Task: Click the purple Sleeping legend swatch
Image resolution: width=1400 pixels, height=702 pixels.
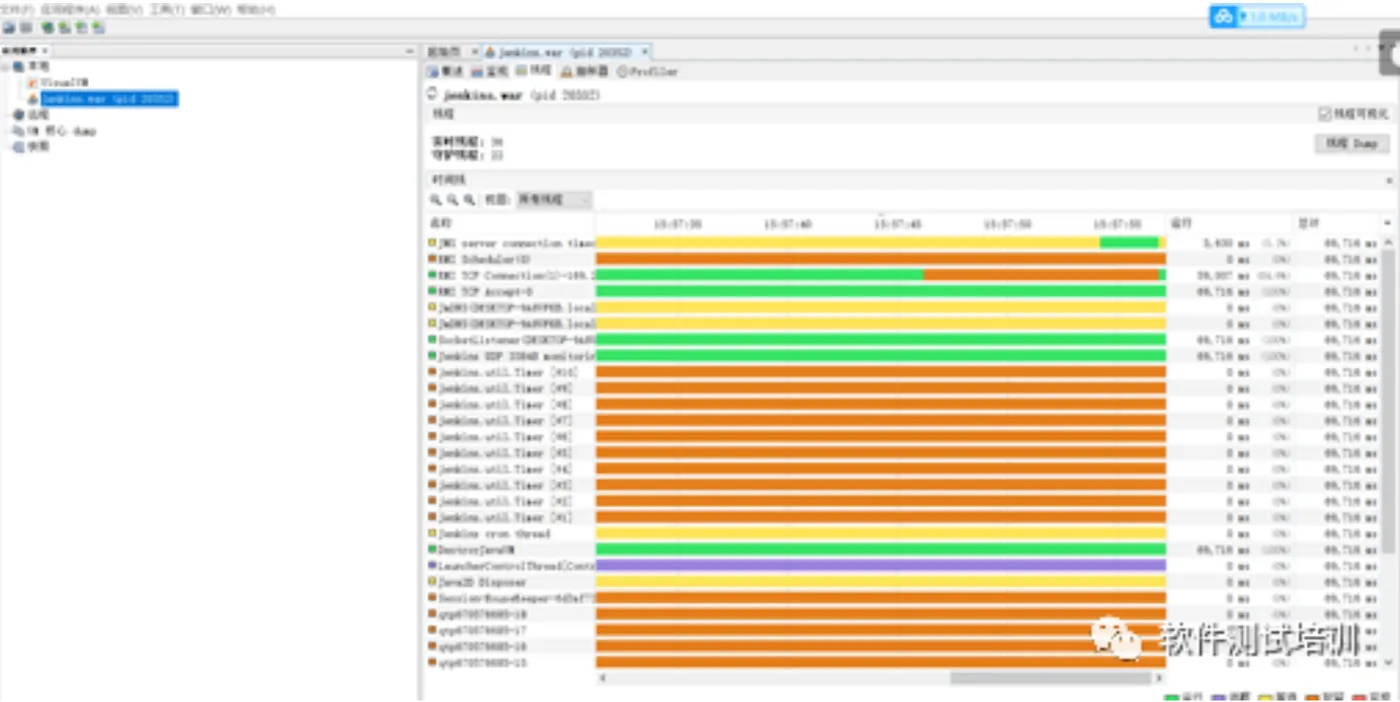Action: (1219, 697)
